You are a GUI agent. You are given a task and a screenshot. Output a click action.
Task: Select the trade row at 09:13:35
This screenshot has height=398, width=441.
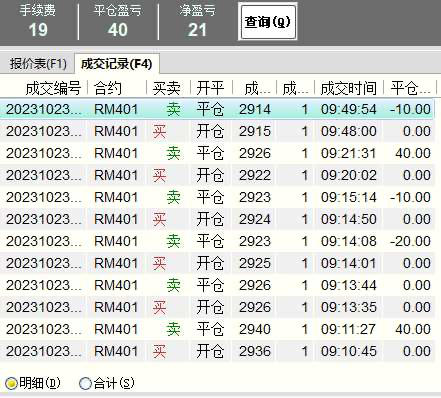tap(217, 307)
